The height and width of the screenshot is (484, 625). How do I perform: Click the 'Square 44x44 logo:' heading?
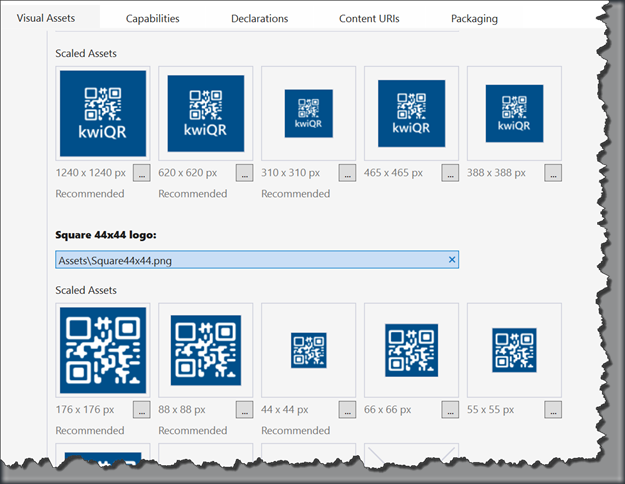pyautogui.click(x=106, y=235)
